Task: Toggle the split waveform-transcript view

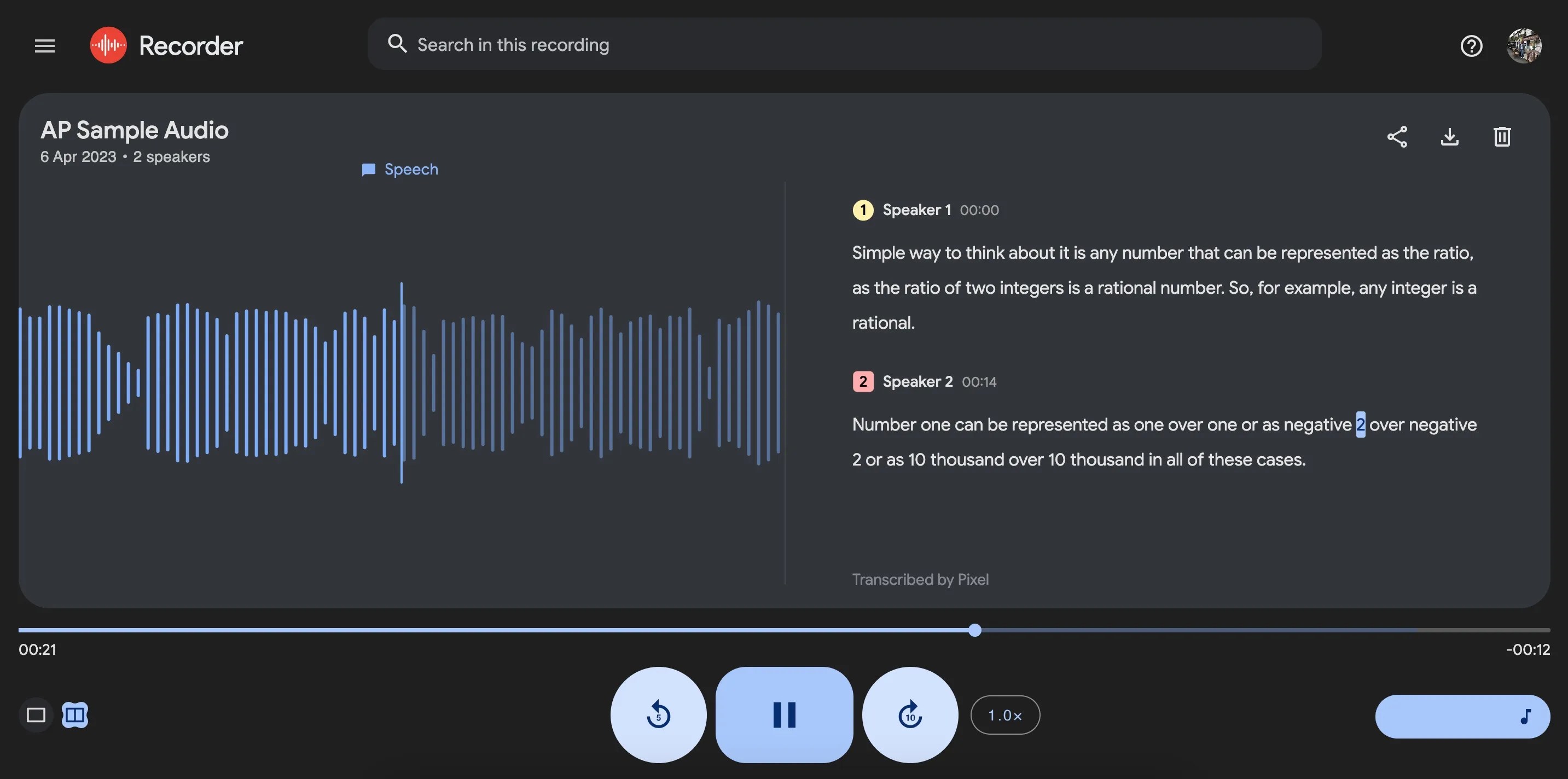Action: point(75,715)
